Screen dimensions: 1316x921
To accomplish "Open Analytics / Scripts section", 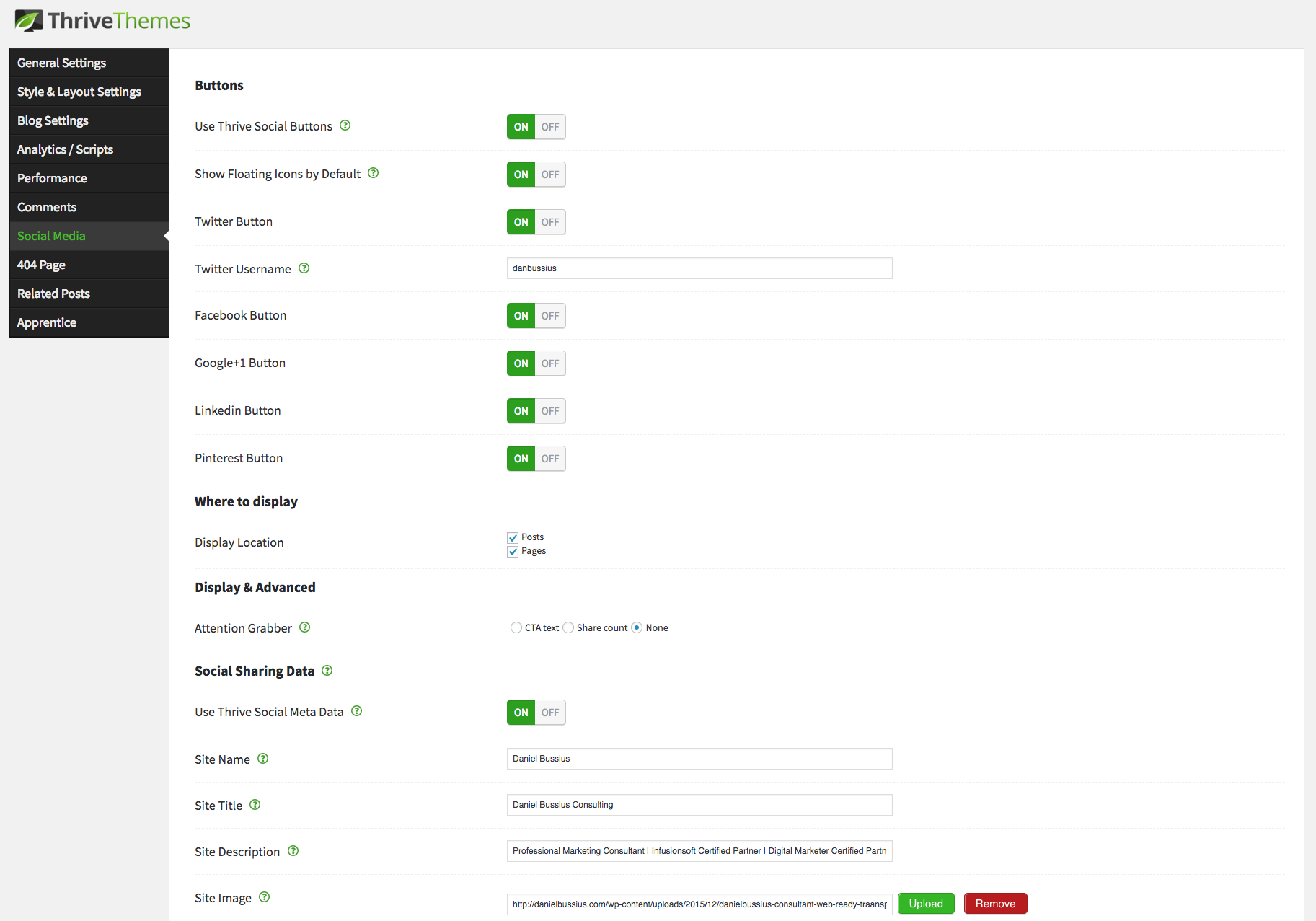I will click(x=89, y=149).
